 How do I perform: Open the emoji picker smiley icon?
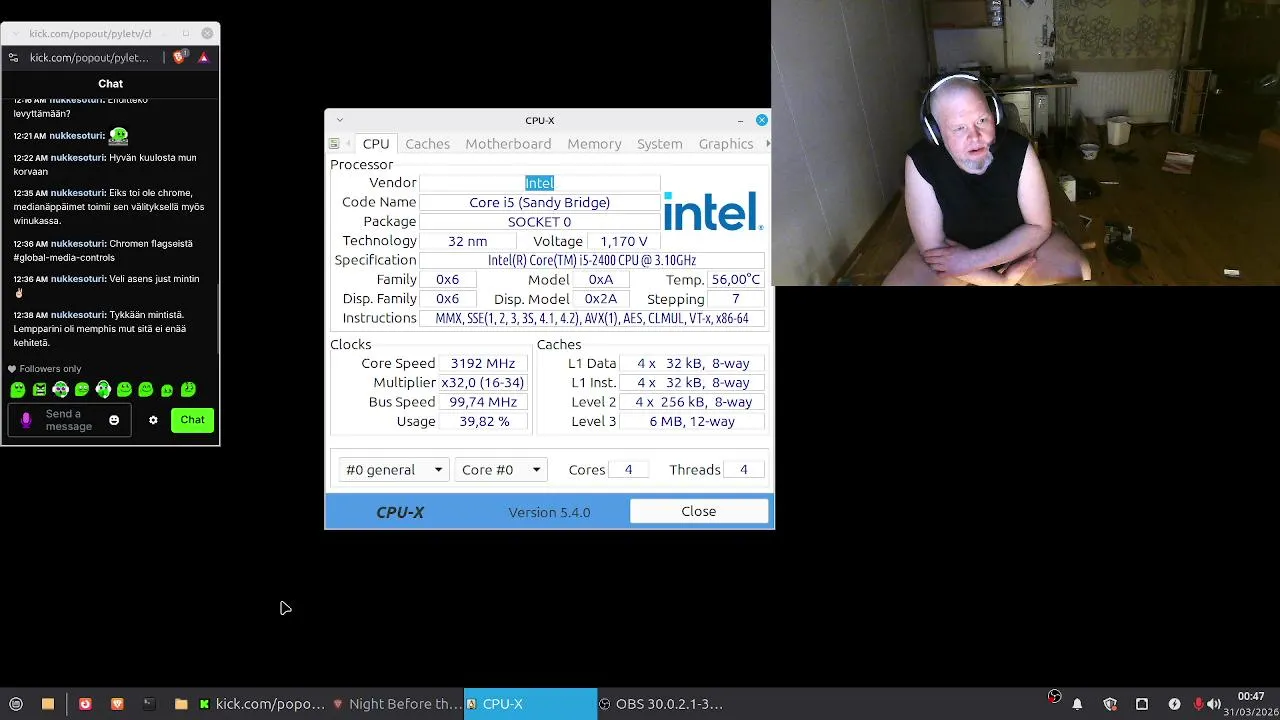pos(114,420)
